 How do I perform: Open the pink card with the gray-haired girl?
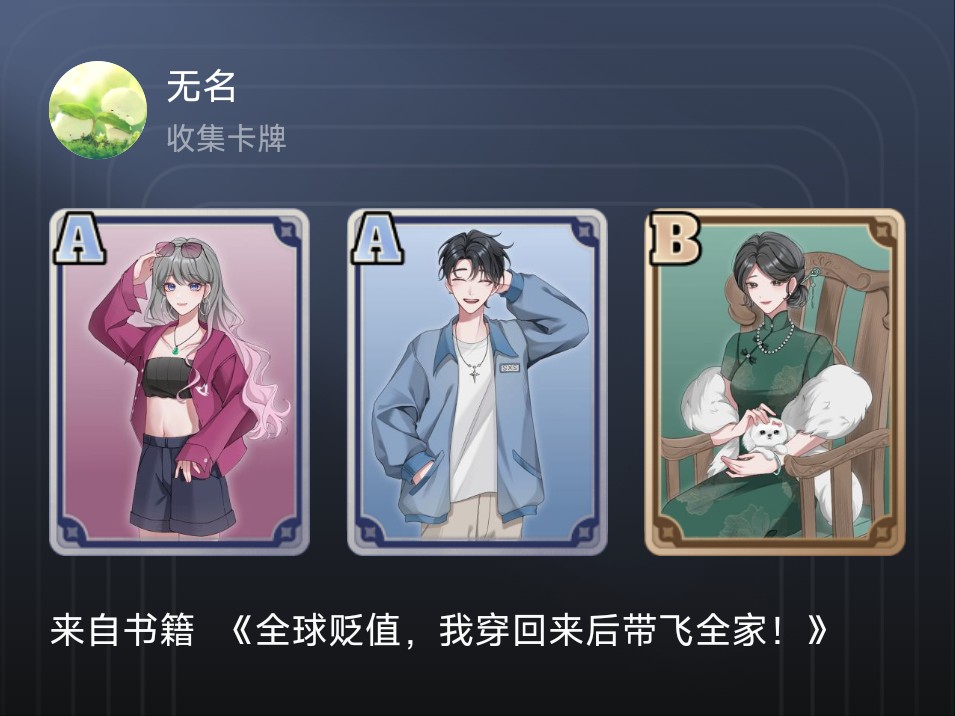pyautogui.click(x=180, y=382)
